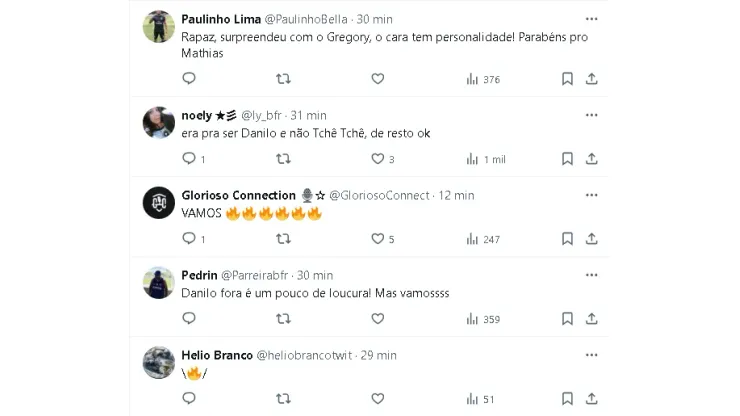Viewport: 740px width, 416px height.
Task: Share Paulinho Lima's tweet
Action: pyautogui.click(x=592, y=79)
